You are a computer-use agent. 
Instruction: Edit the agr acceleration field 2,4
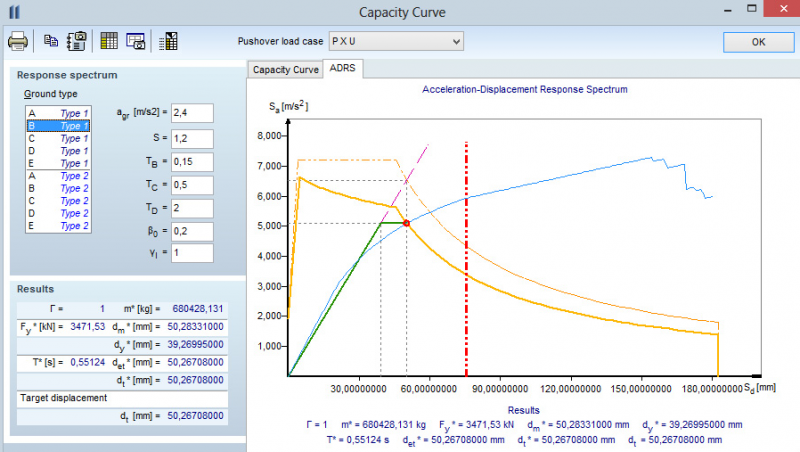click(192, 113)
